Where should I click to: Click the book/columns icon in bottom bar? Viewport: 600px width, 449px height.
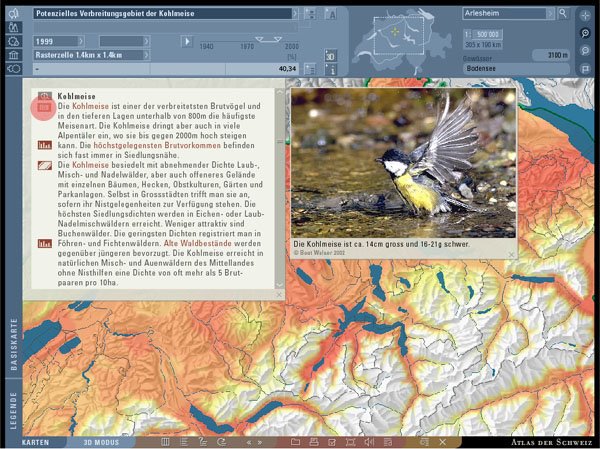165,442
